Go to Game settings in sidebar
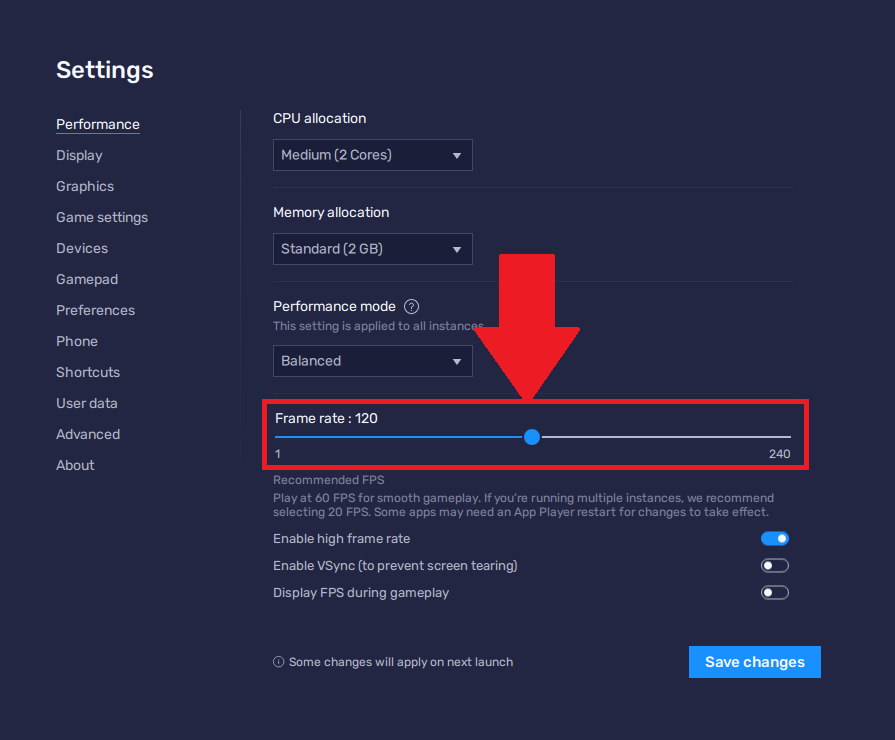895x740 pixels. pos(102,217)
